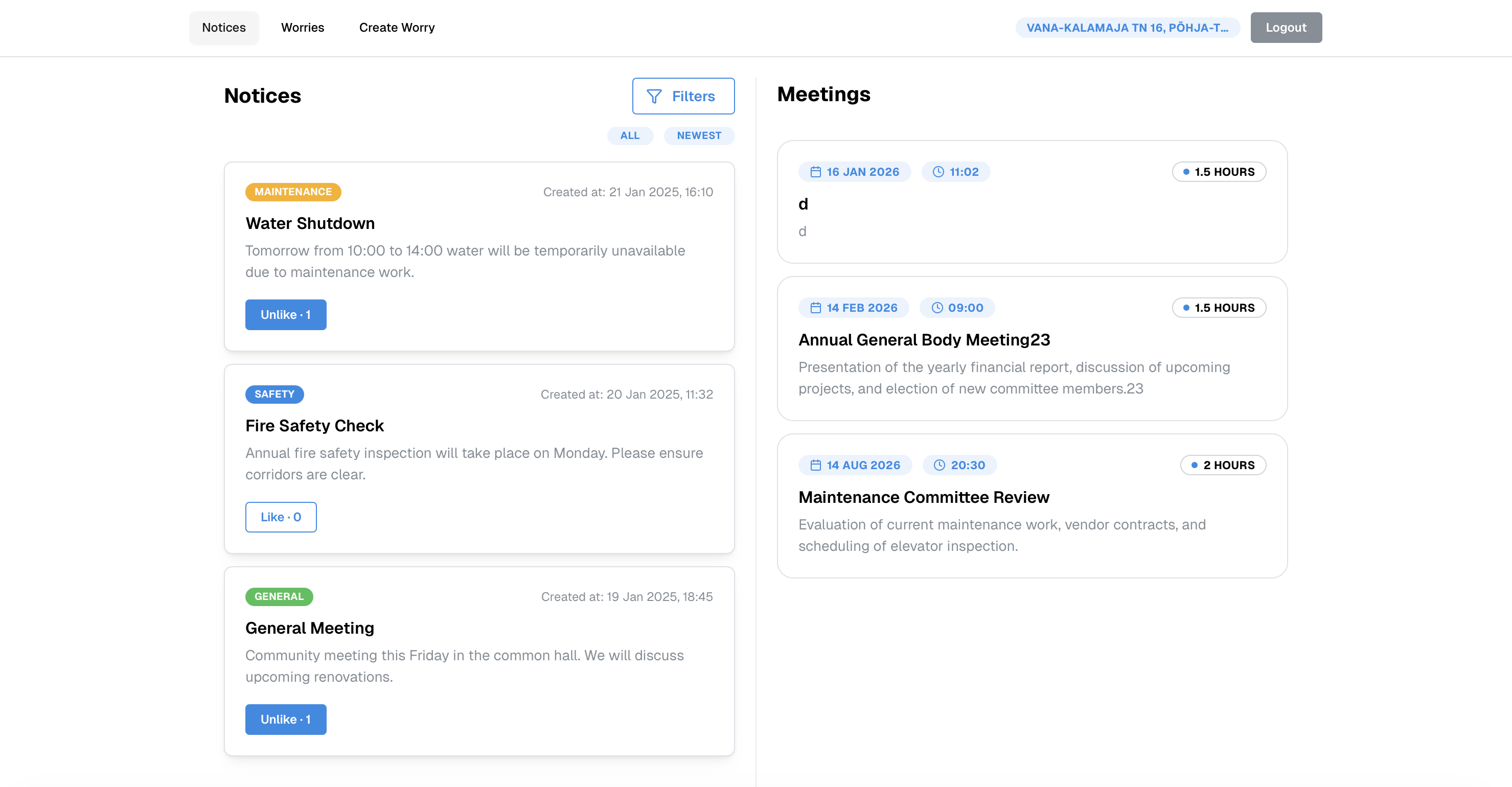1512x787 pixels.
Task: Open the Filters panel
Action: [x=682, y=96]
